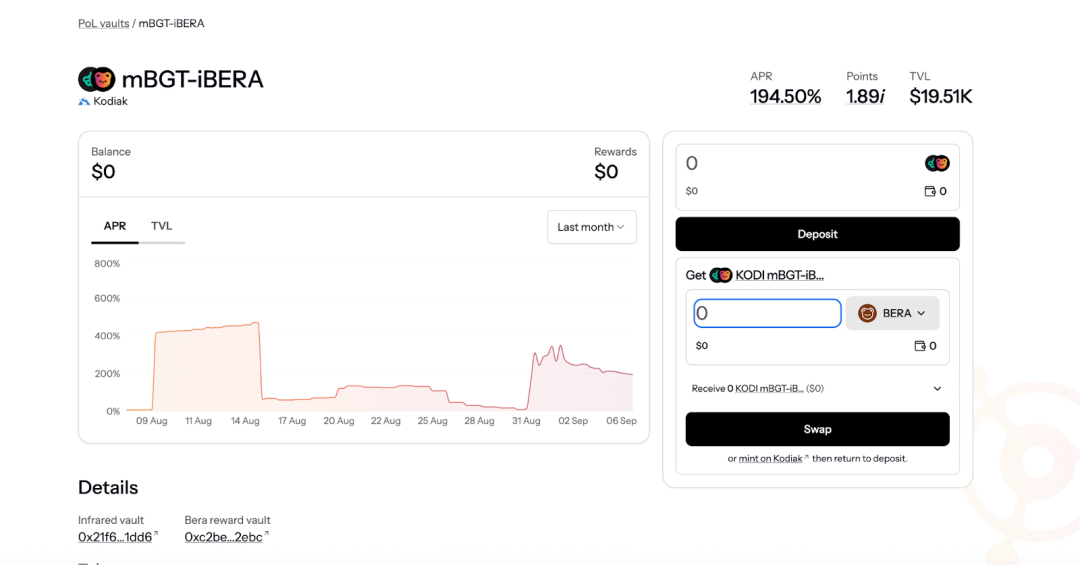
Task: Expand the Receive KODI mBGT-iBERA details
Action: (x=937, y=388)
